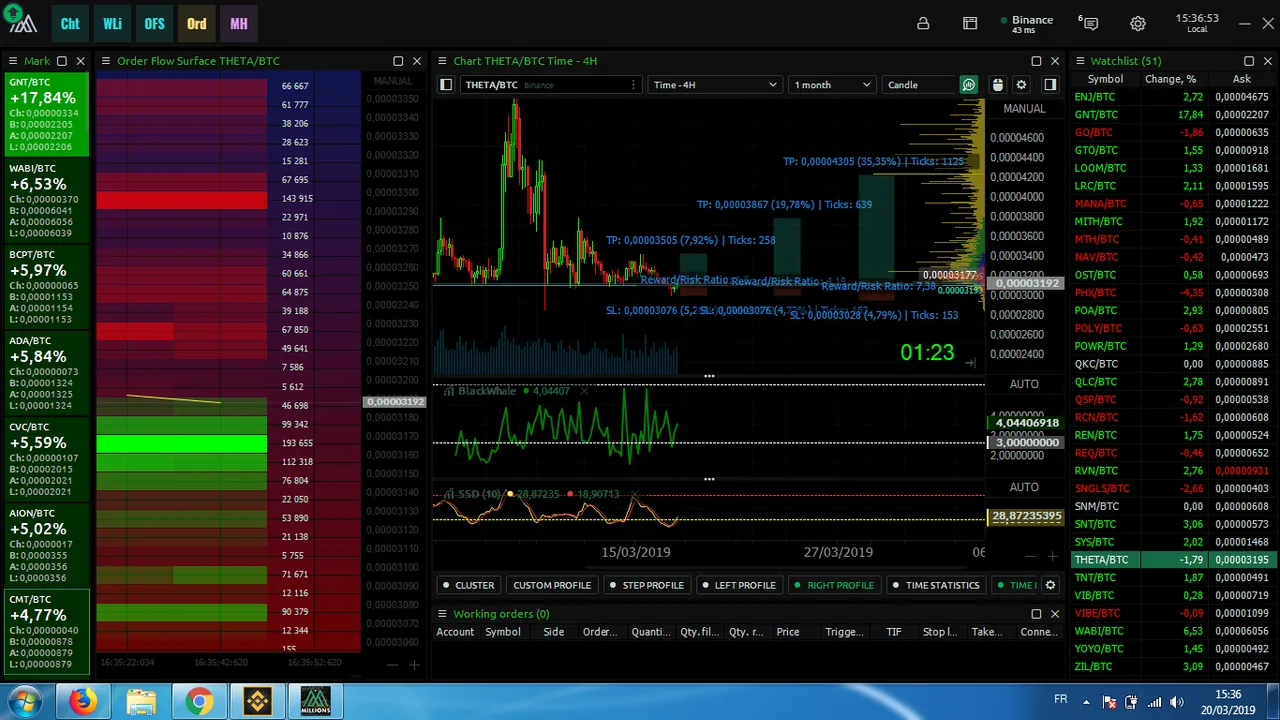1280x720 pixels.
Task: Click the green chart indicators button
Action: (x=969, y=85)
